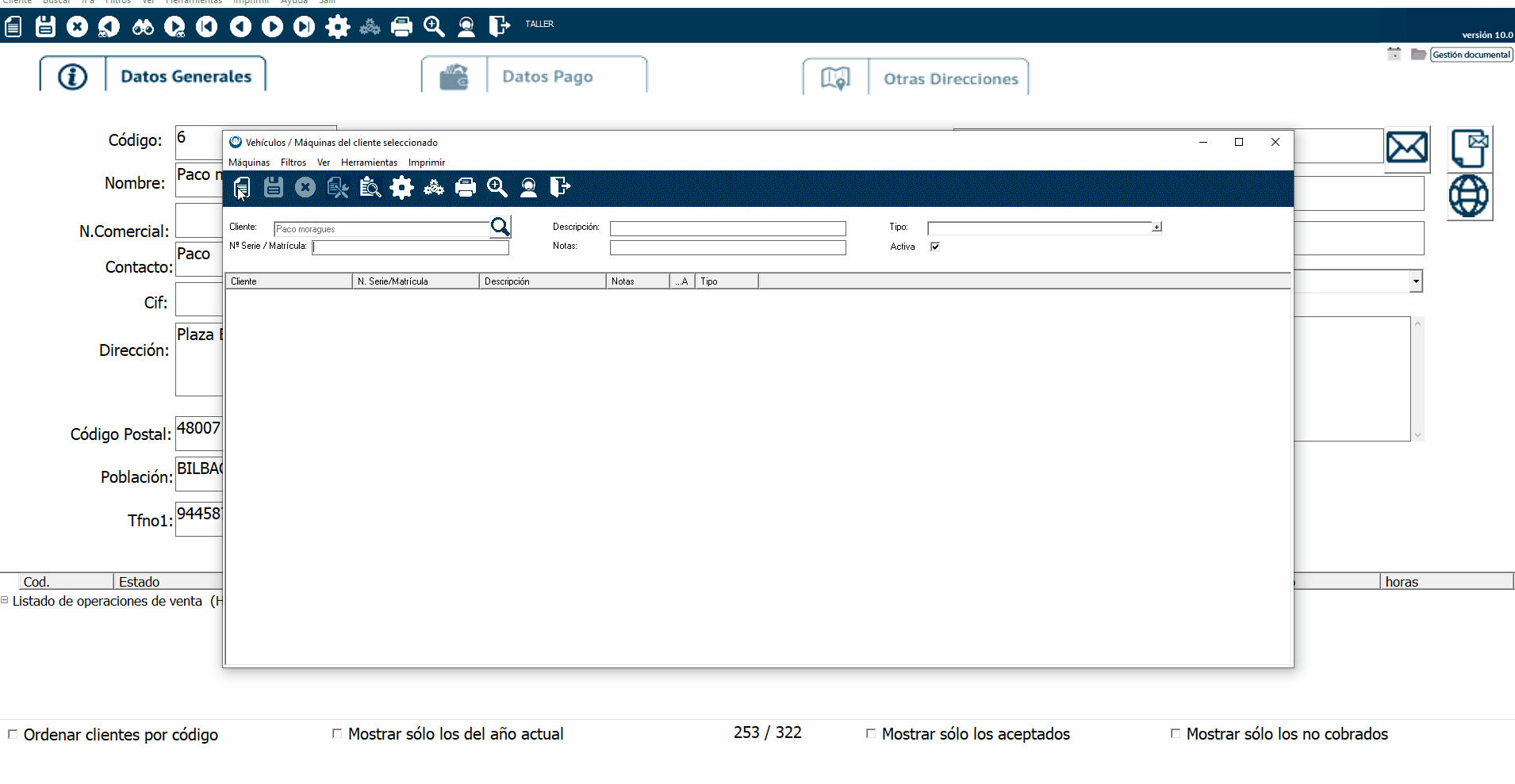1515x784 pixels.
Task: Click the globe web icon
Action: (1468, 196)
